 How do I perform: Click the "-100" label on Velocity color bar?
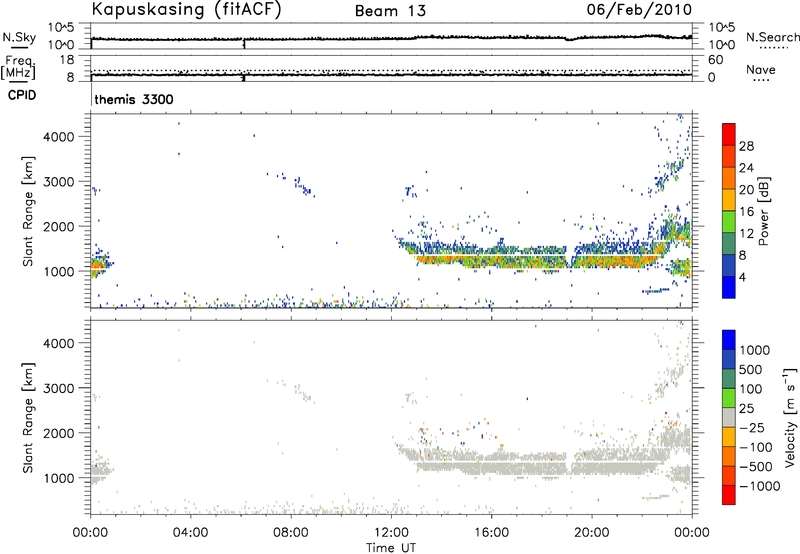click(756, 447)
